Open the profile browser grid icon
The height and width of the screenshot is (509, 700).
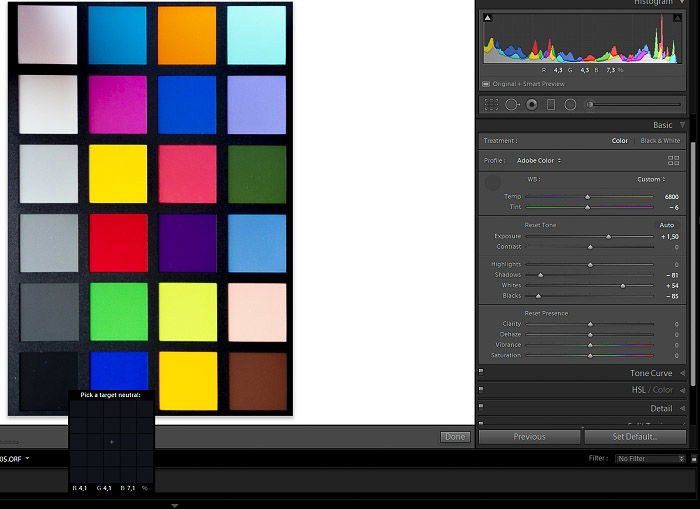pos(673,160)
